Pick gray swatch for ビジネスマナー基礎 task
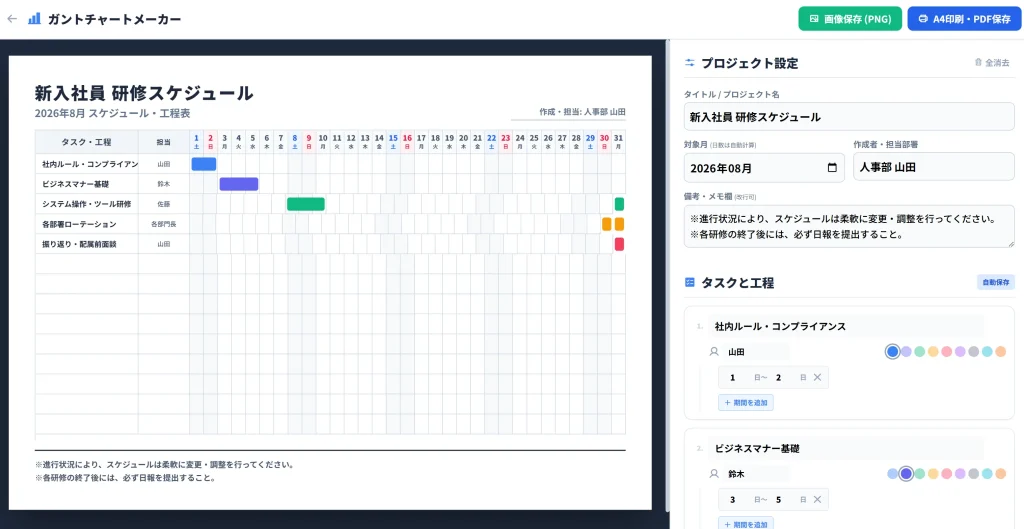1024x529 pixels. pos(974,474)
